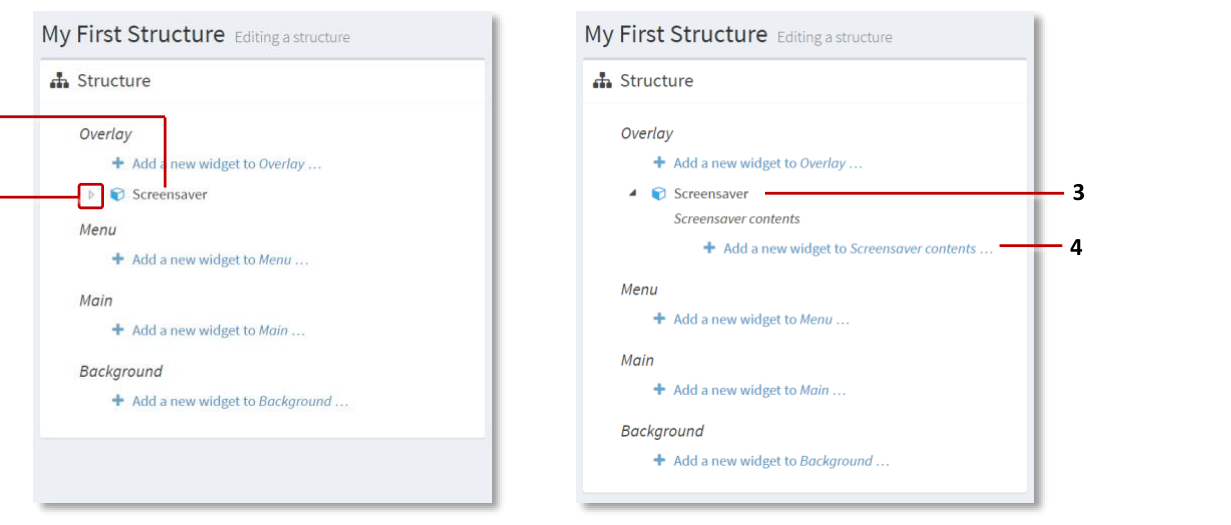Add new widget to Main, collapsed-Screensaver panel

(217, 331)
